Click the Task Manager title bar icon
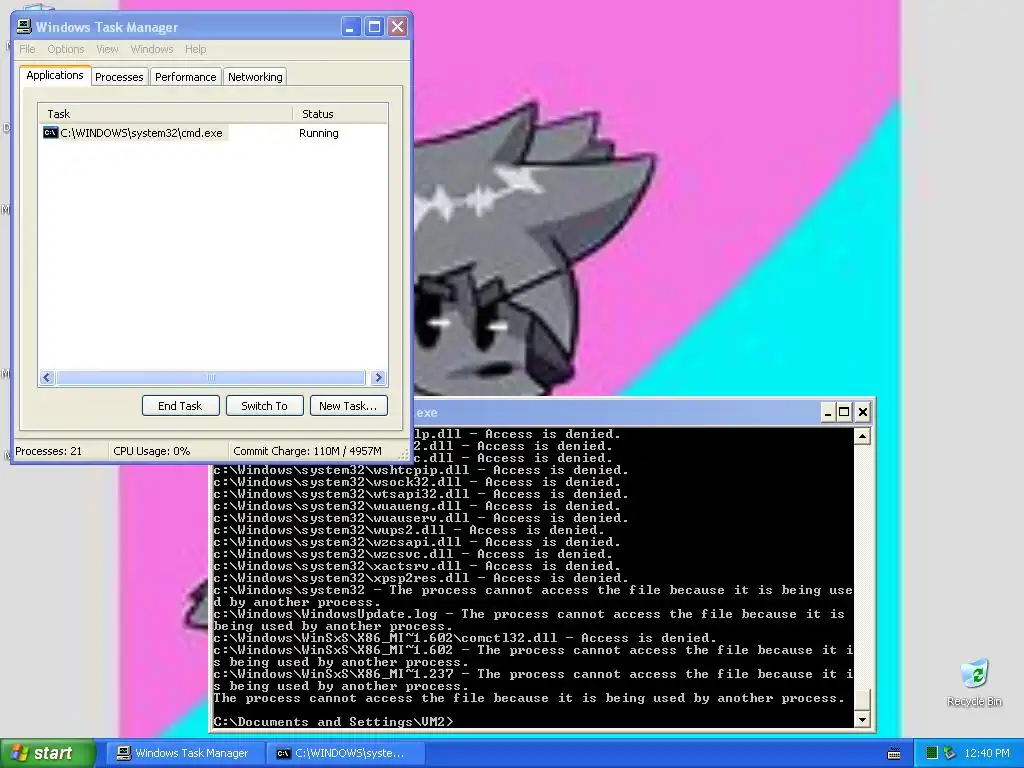Screen dimensions: 1024x768 [24, 27]
